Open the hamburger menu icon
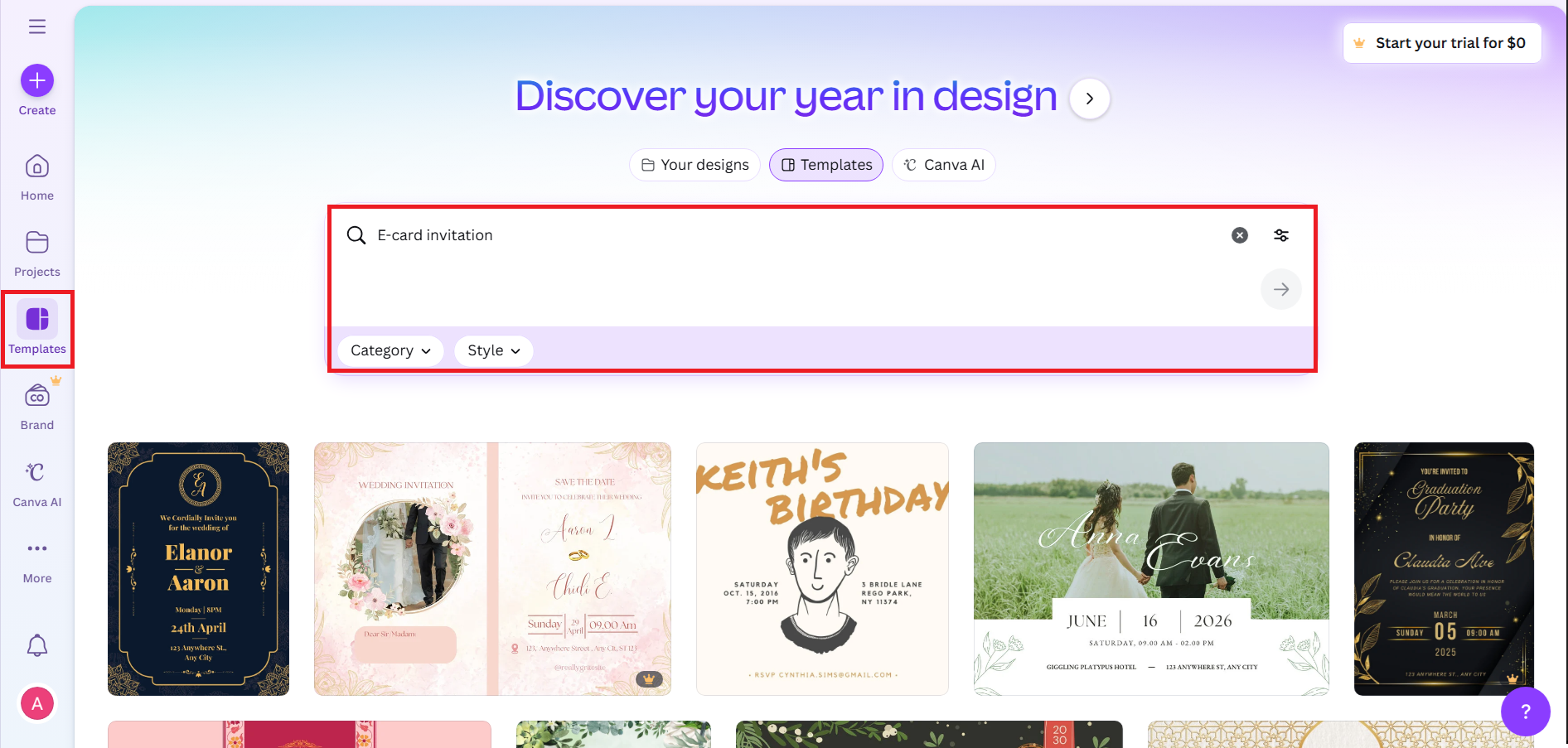1568x748 pixels. 37,27
